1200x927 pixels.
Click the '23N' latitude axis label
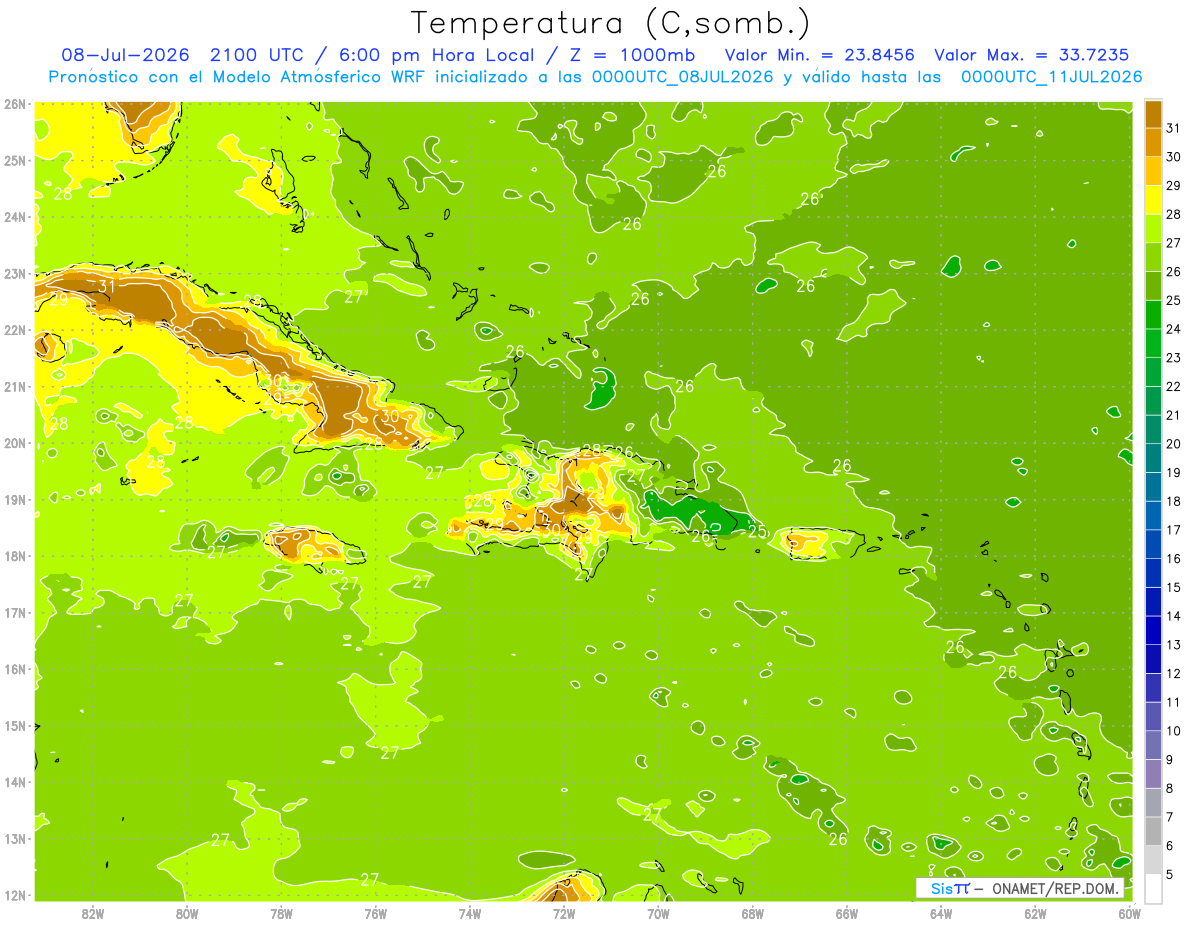tap(15, 274)
